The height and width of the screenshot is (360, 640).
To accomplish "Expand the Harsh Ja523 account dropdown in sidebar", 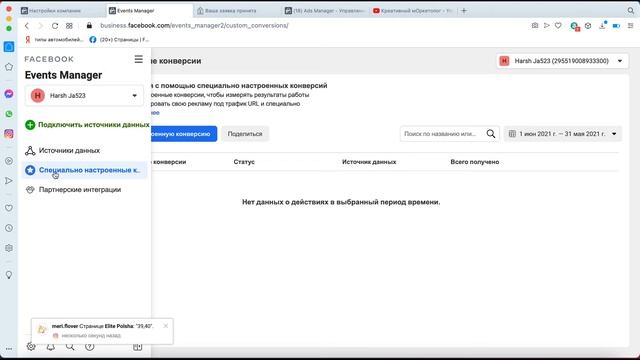I will 84,96.
